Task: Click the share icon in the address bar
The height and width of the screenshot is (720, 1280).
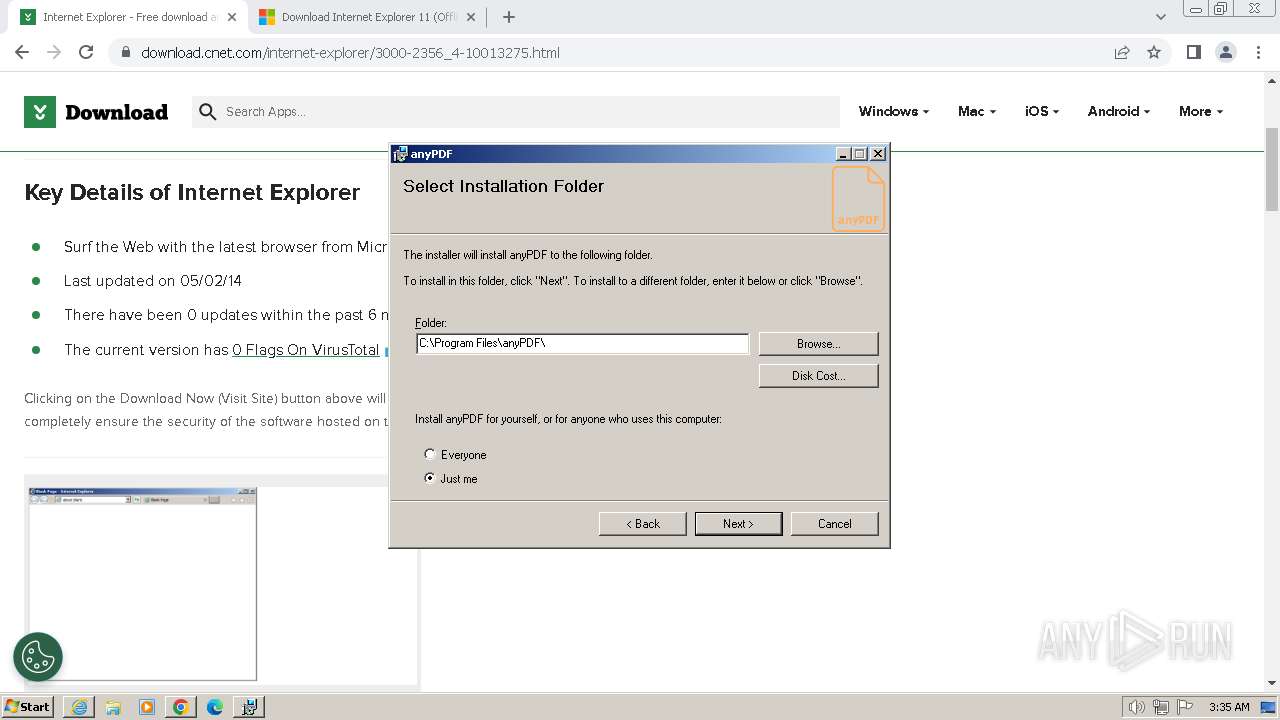Action: [1122, 52]
